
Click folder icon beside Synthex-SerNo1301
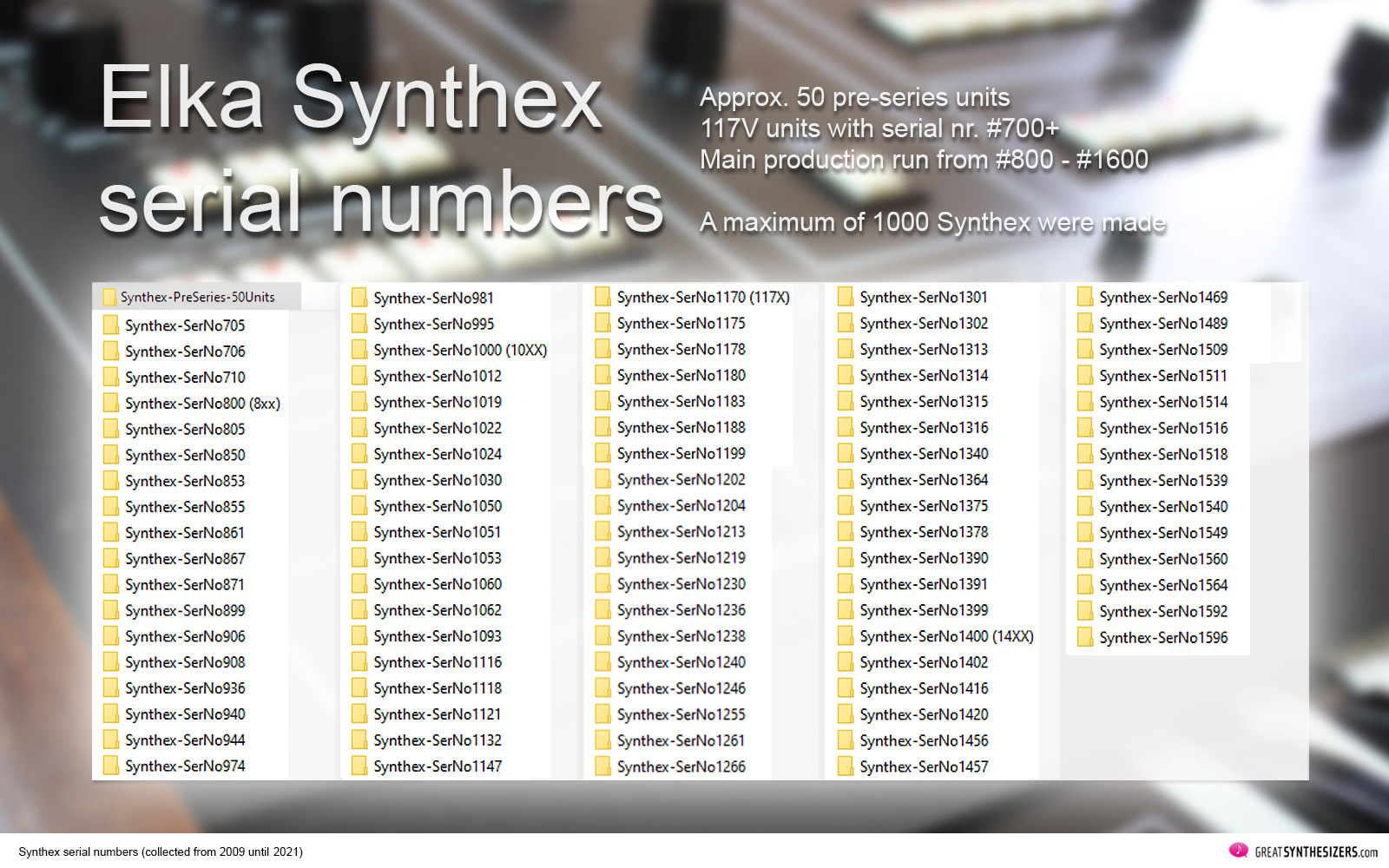(845, 298)
